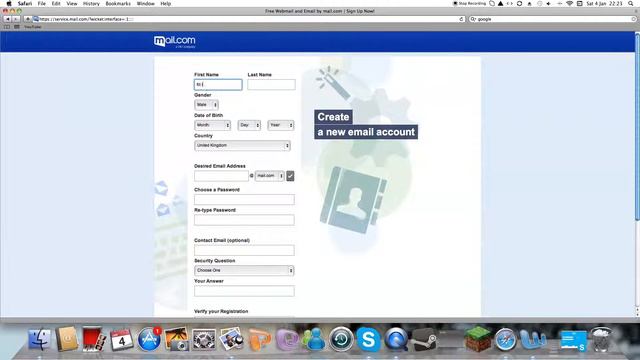Launch Photo Booth from the Dock

(94, 340)
